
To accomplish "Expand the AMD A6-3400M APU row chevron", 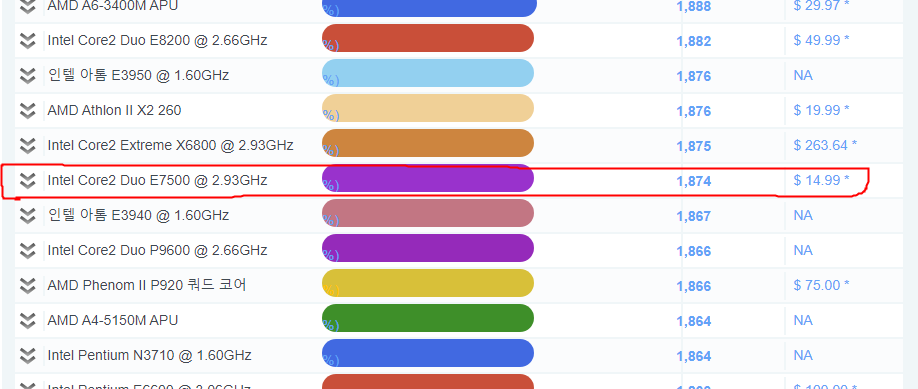I will pyautogui.click(x=28, y=6).
